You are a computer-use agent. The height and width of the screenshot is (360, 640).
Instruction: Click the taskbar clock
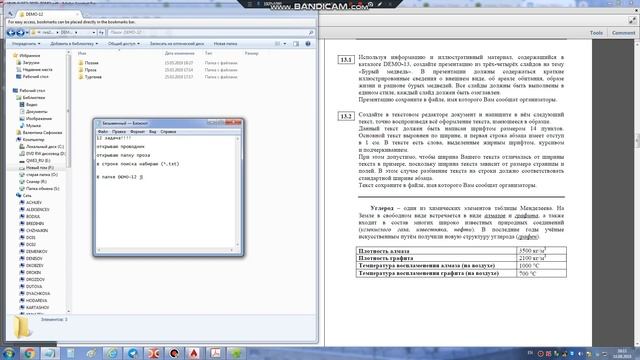(622, 353)
